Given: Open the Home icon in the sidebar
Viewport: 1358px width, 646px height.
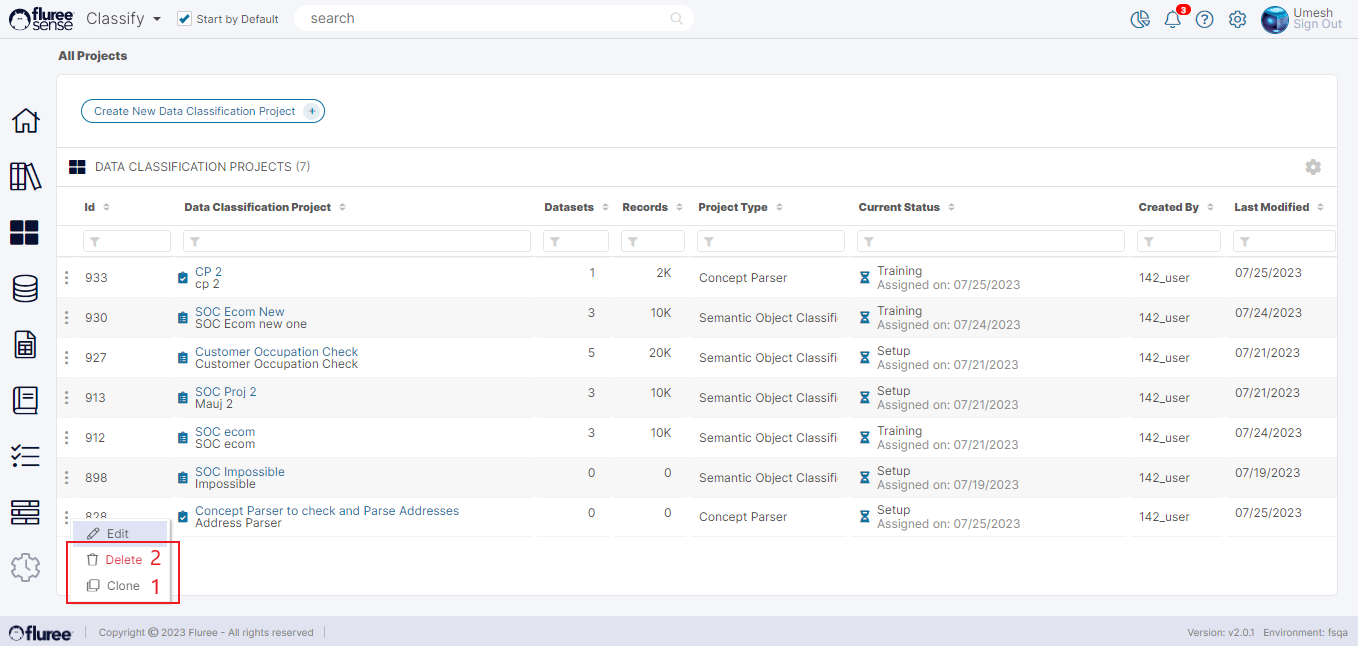Looking at the screenshot, I should [25, 121].
